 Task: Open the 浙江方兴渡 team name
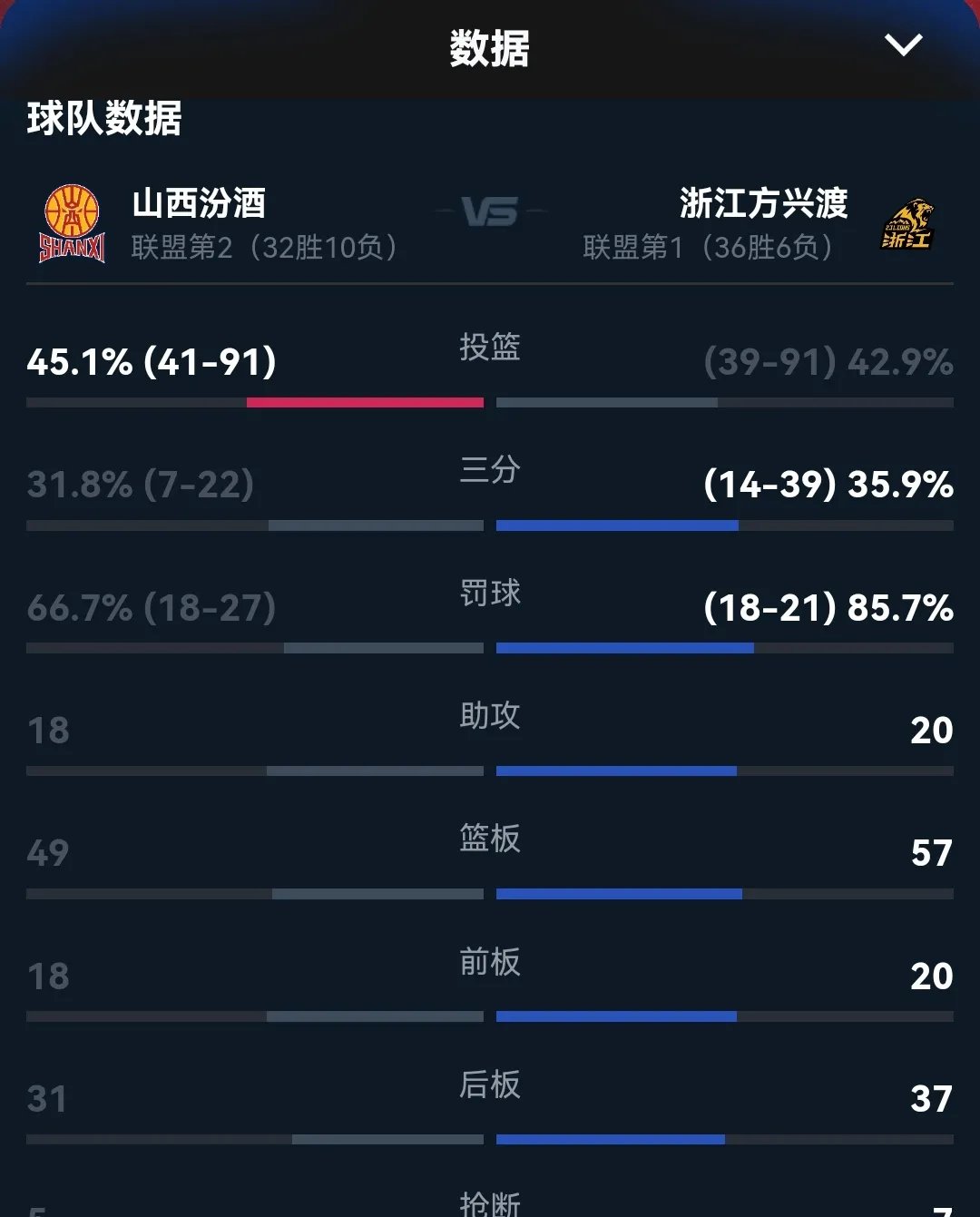763,203
